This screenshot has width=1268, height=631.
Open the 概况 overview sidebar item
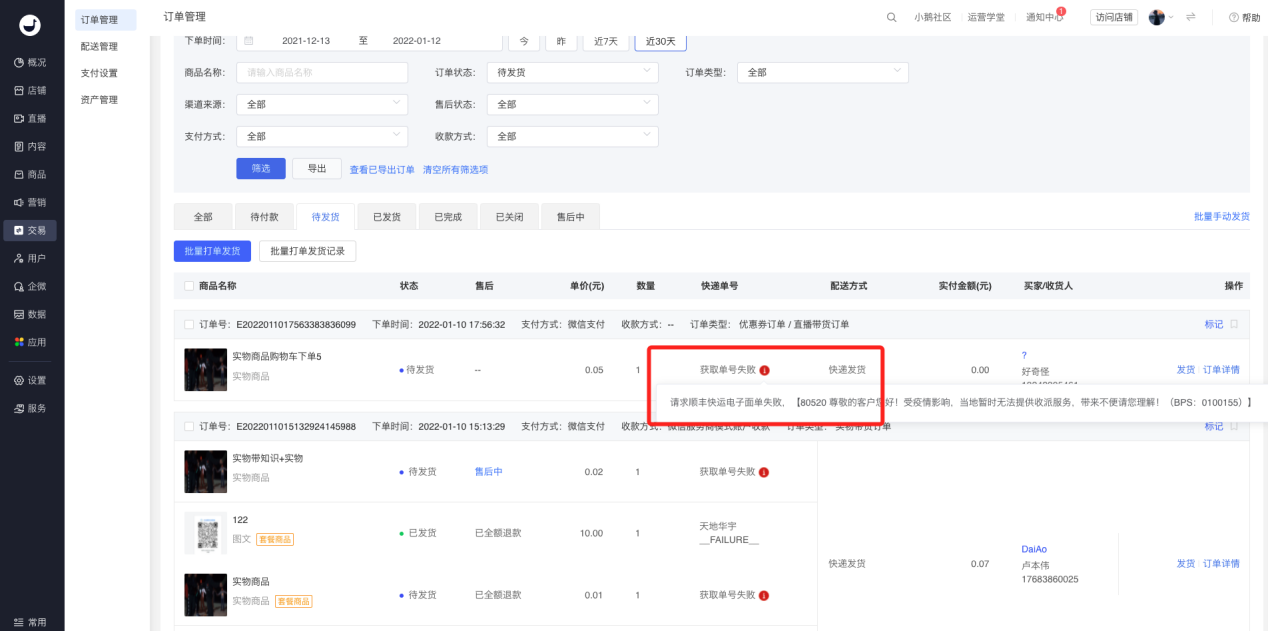point(31,62)
